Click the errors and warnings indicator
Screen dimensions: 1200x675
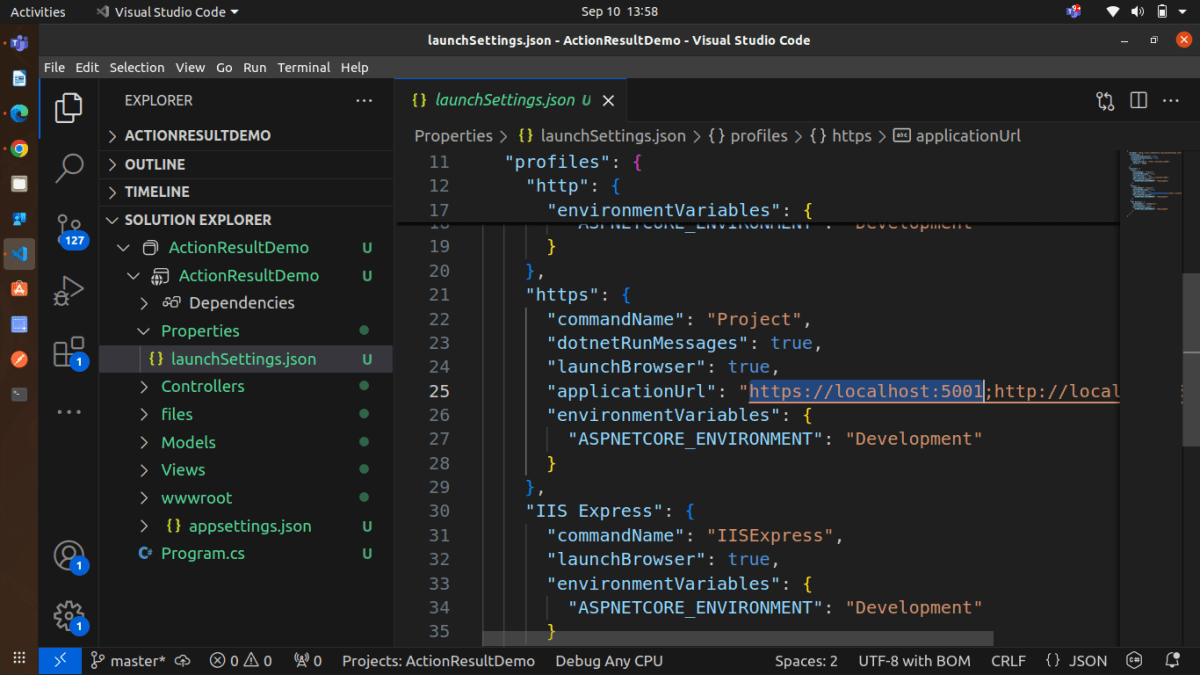(240, 661)
